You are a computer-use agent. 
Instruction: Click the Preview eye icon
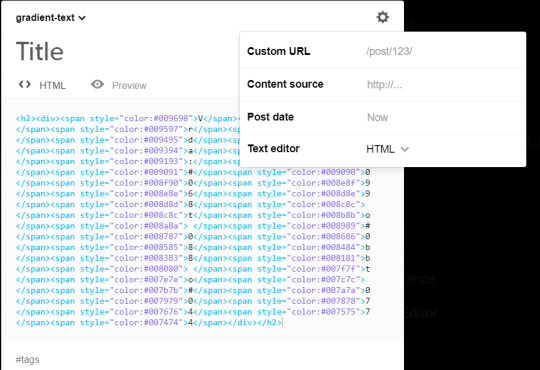(97, 84)
